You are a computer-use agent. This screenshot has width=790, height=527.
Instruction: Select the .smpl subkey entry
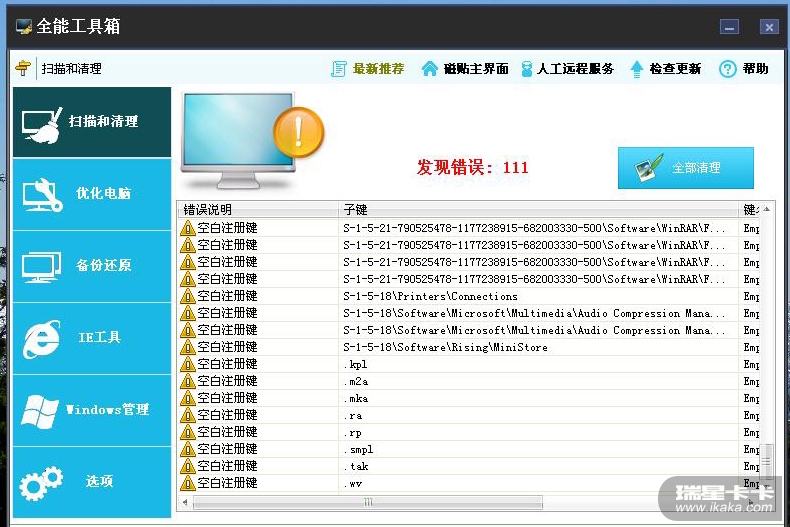[358, 449]
